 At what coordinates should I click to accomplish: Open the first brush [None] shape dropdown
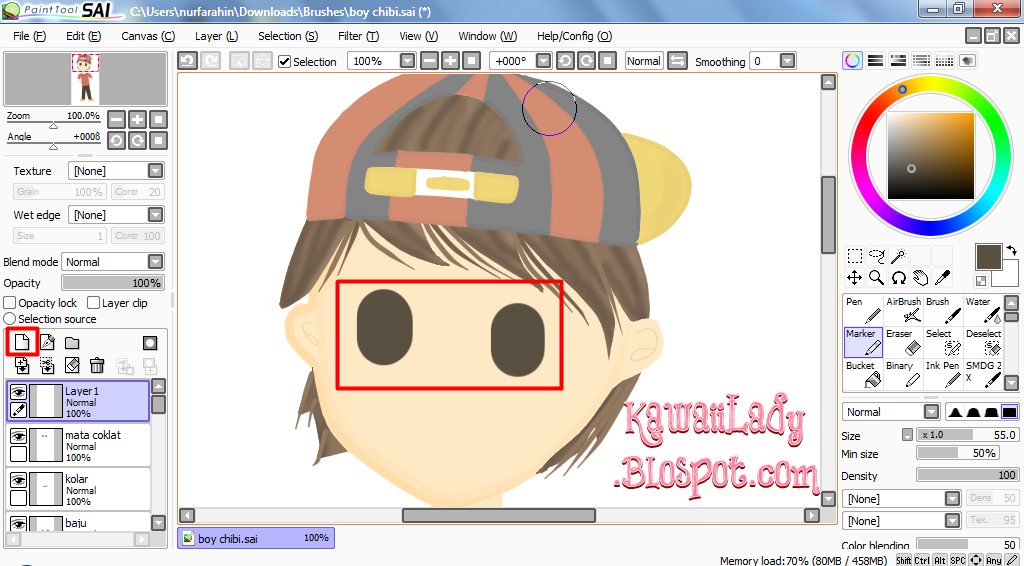pyautogui.click(x=953, y=499)
